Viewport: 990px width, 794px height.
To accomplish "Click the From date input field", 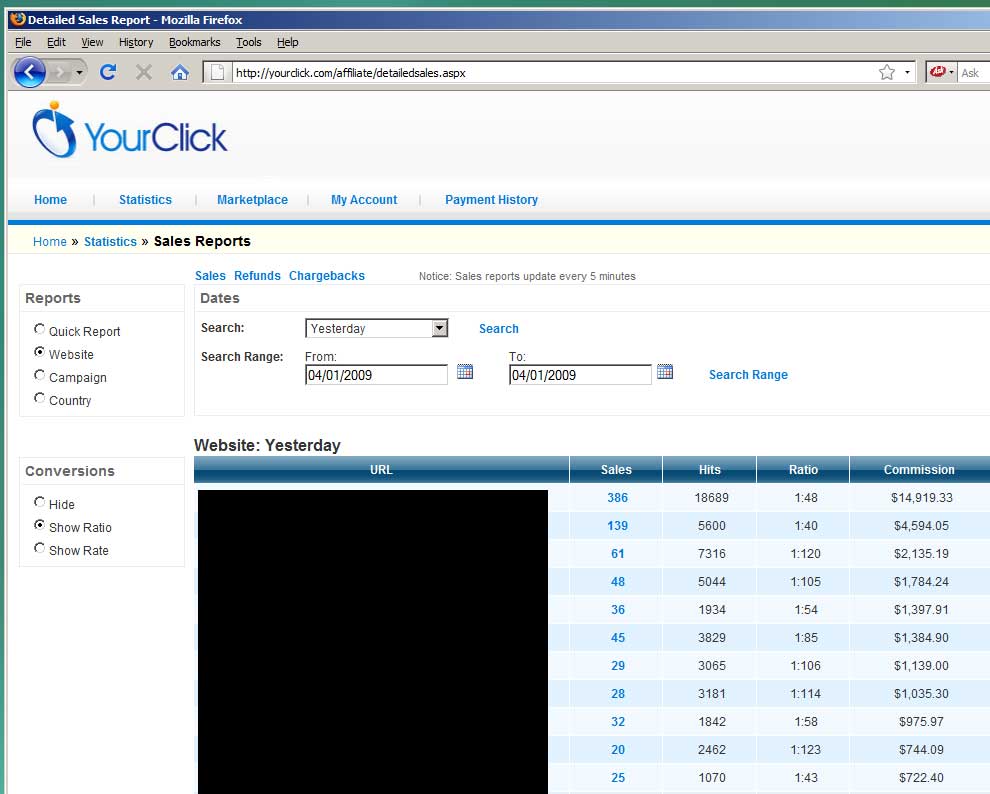I will pos(376,375).
